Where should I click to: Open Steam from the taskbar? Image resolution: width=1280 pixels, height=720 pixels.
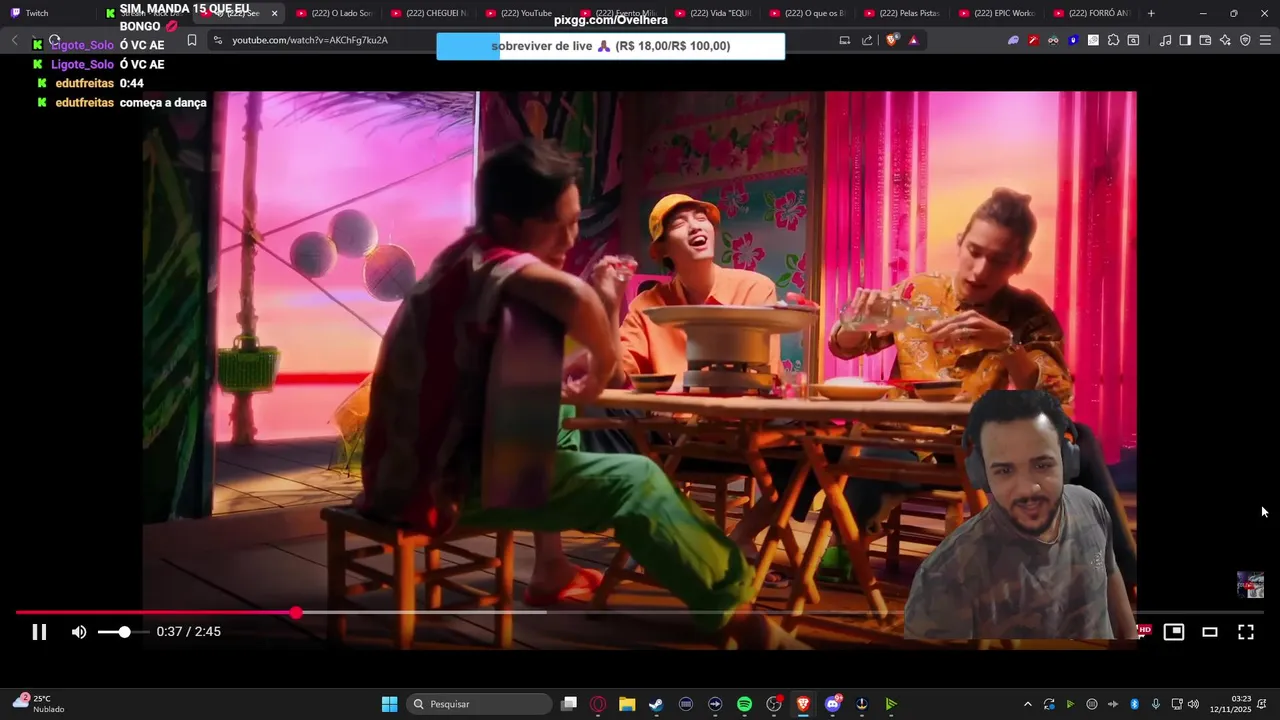click(656, 704)
